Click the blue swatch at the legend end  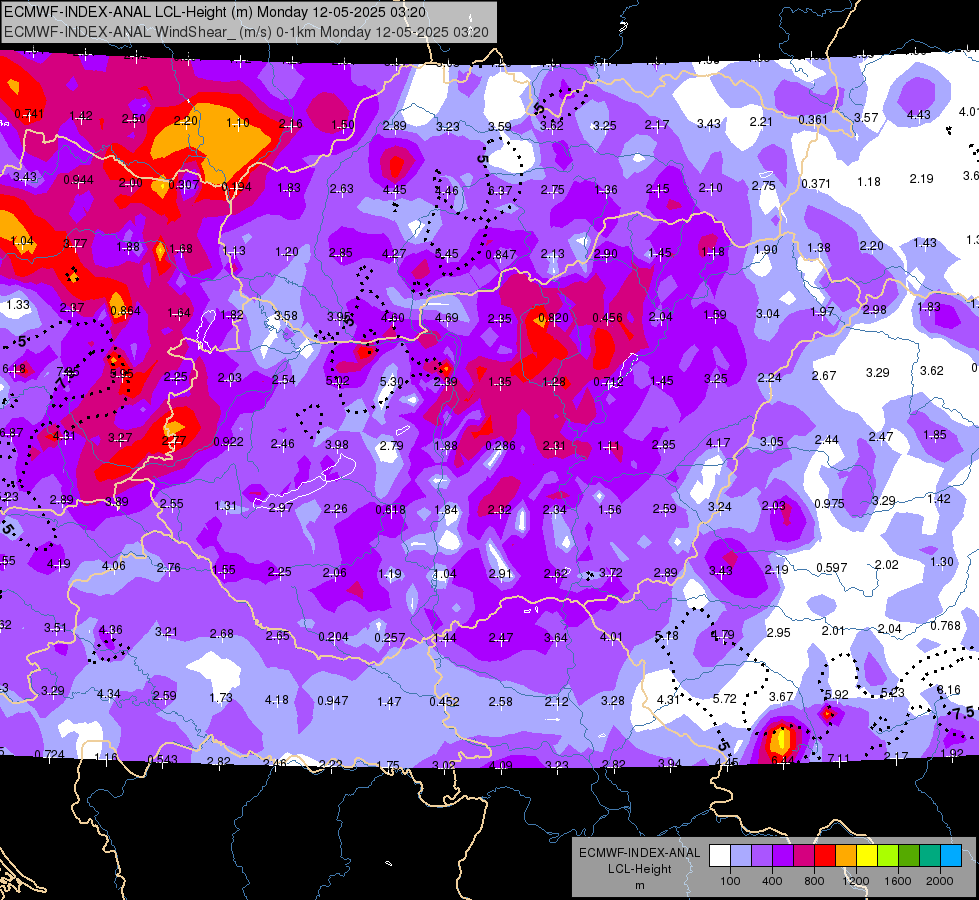(951, 855)
